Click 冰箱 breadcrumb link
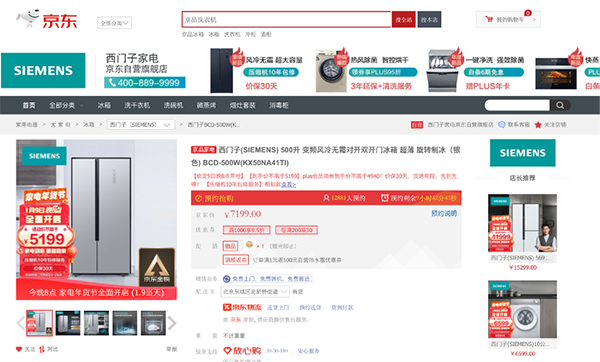Screen dimensions: 600x362 88,125
